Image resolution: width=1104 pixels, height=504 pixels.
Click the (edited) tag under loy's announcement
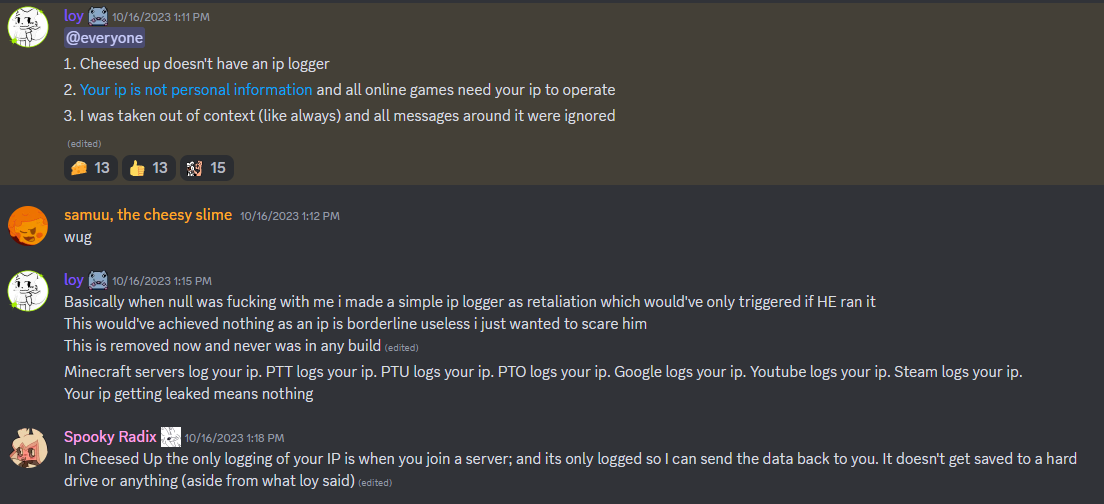pos(84,144)
